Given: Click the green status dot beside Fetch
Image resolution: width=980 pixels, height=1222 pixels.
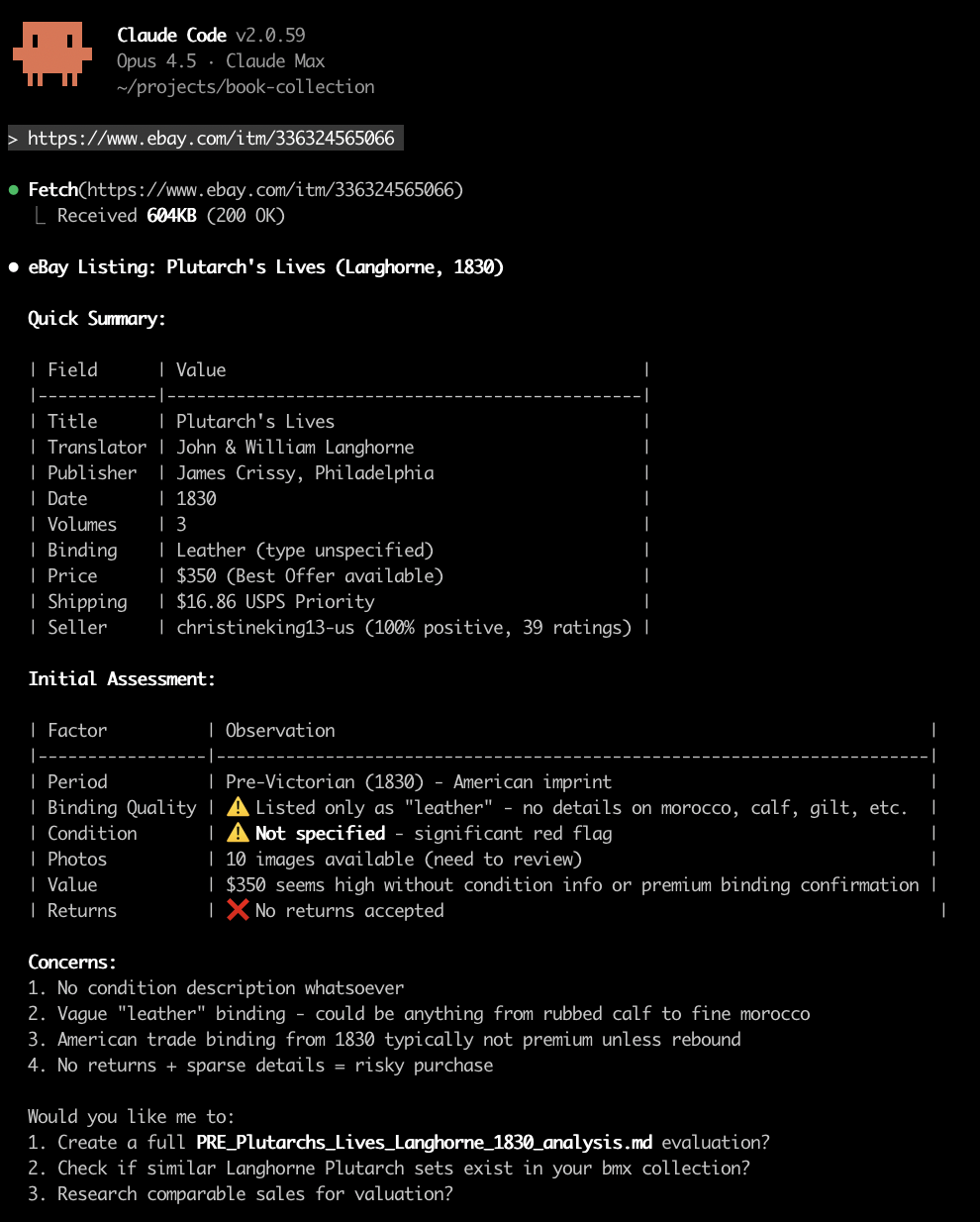Looking at the screenshot, I should (14, 190).
